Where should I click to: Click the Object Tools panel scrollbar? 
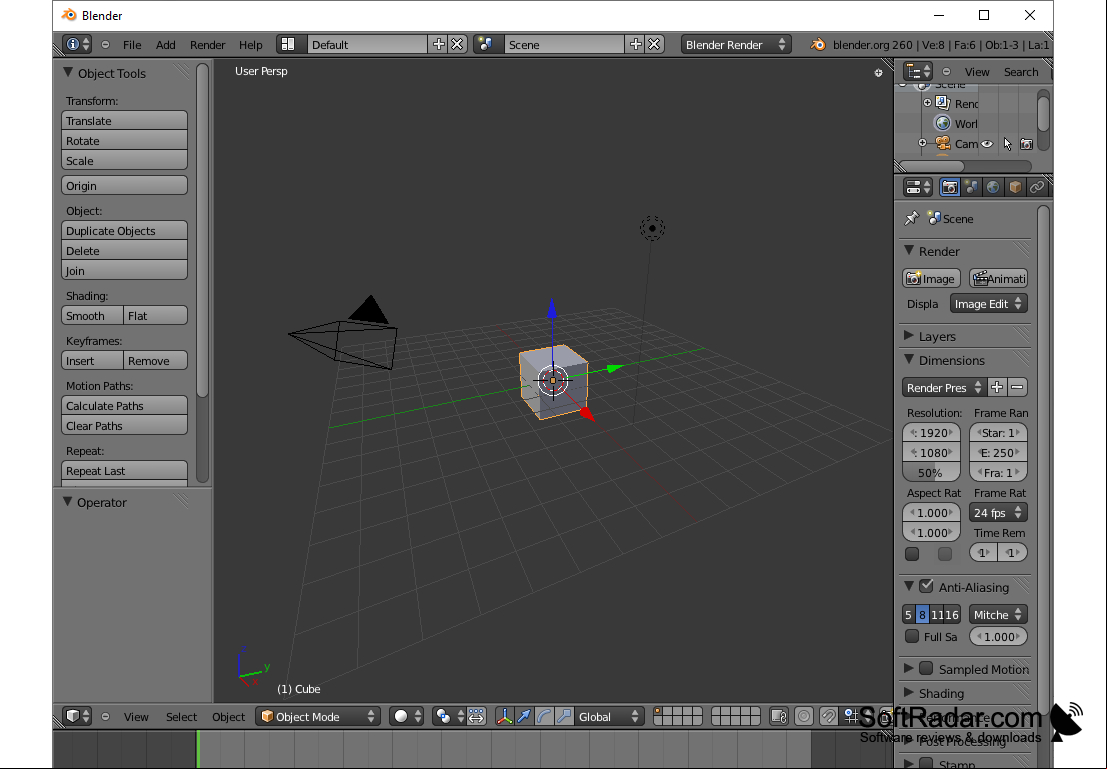(x=203, y=230)
